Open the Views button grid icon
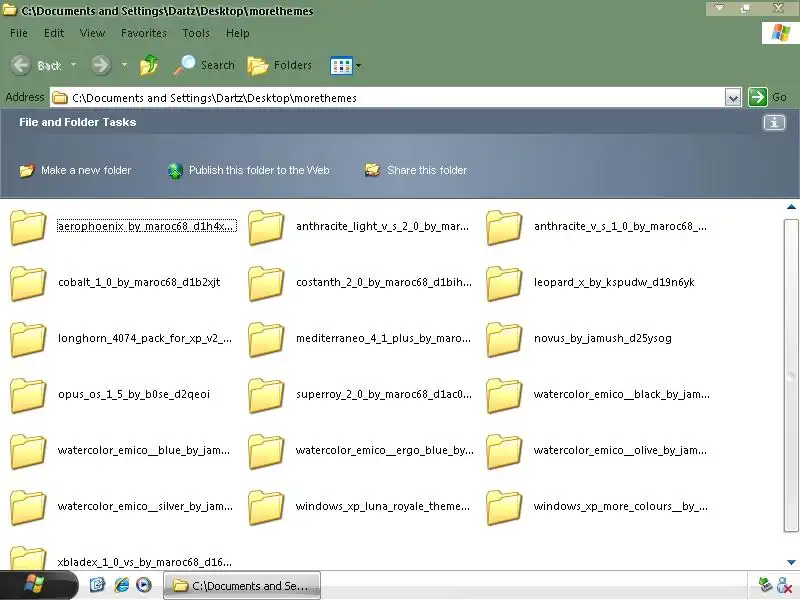The image size is (800, 600). coord(341,66)
